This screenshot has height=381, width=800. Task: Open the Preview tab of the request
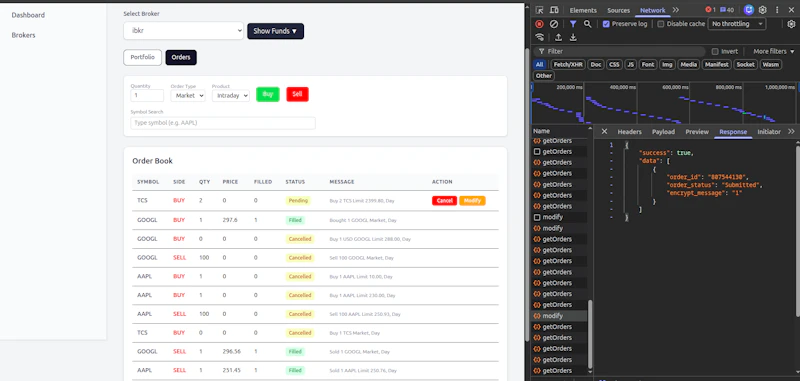pos(697,132)
